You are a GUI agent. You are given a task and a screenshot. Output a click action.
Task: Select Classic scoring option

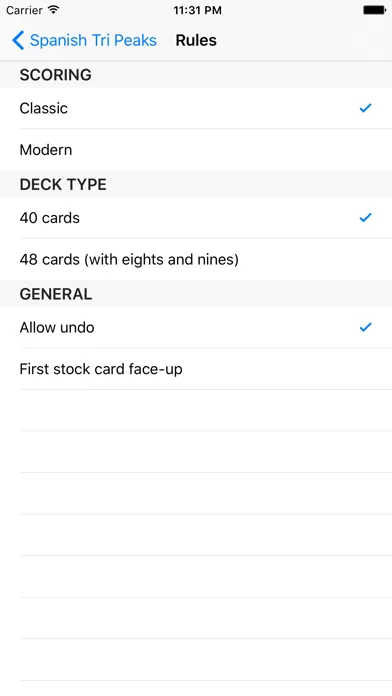196,108
